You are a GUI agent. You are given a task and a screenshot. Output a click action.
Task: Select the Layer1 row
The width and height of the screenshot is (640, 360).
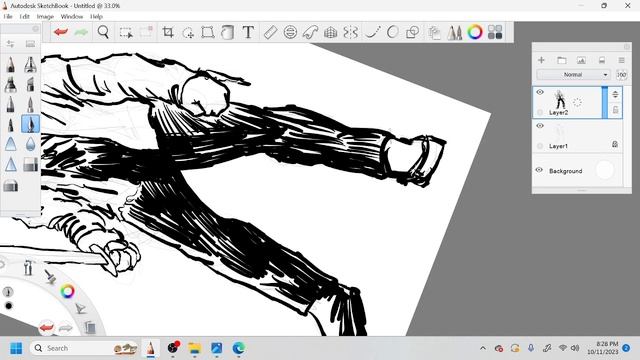pyautogui.click(x=578, y=136)
